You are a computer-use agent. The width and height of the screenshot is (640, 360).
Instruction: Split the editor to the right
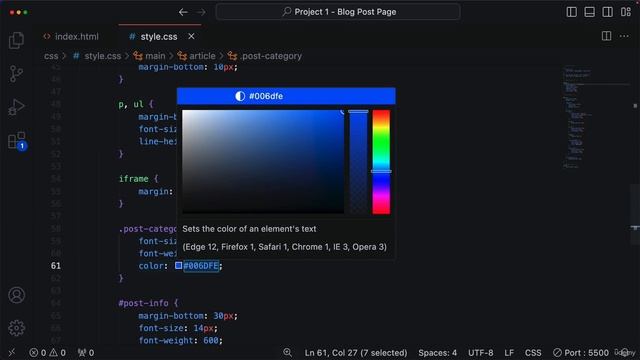[607, 36]
